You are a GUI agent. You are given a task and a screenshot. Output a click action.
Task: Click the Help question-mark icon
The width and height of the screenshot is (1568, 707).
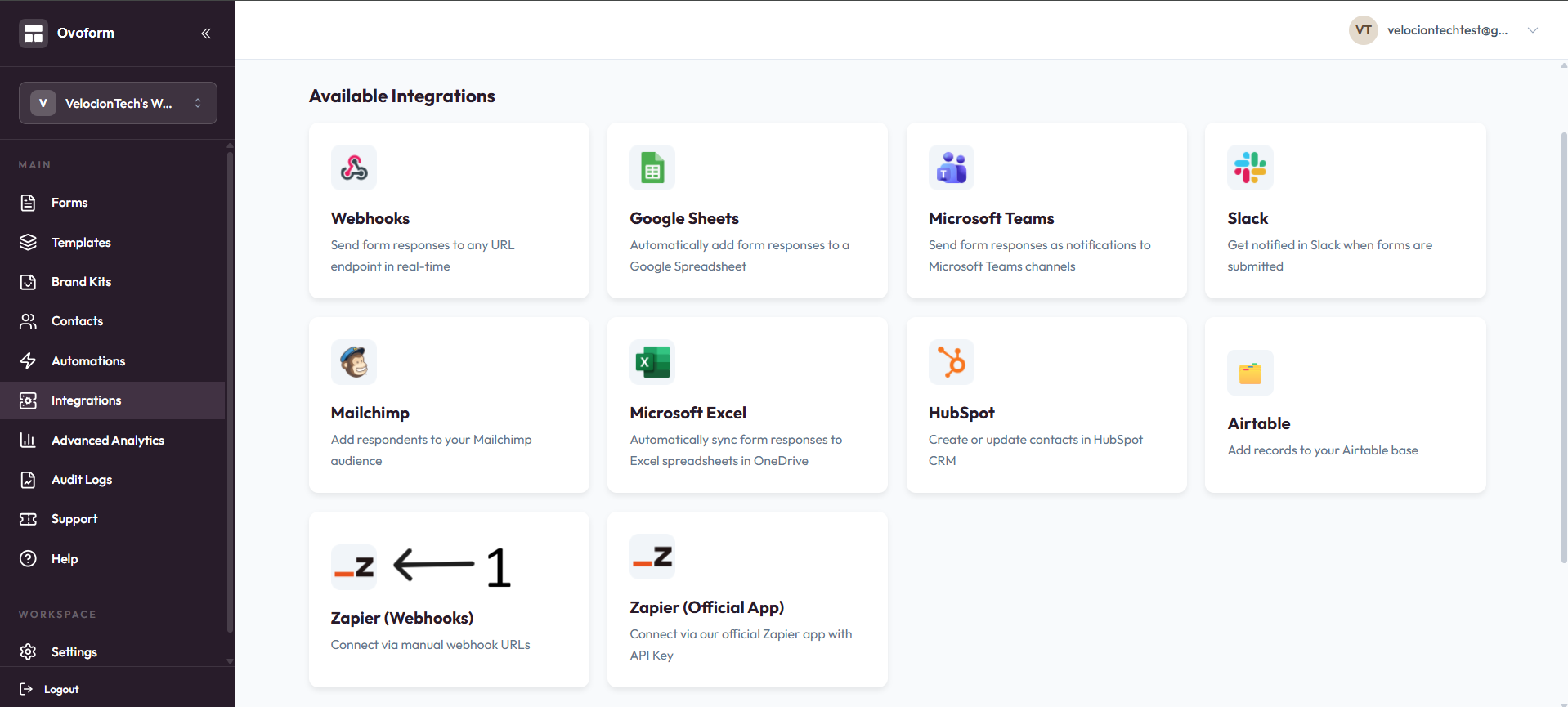tap(28, 559)
